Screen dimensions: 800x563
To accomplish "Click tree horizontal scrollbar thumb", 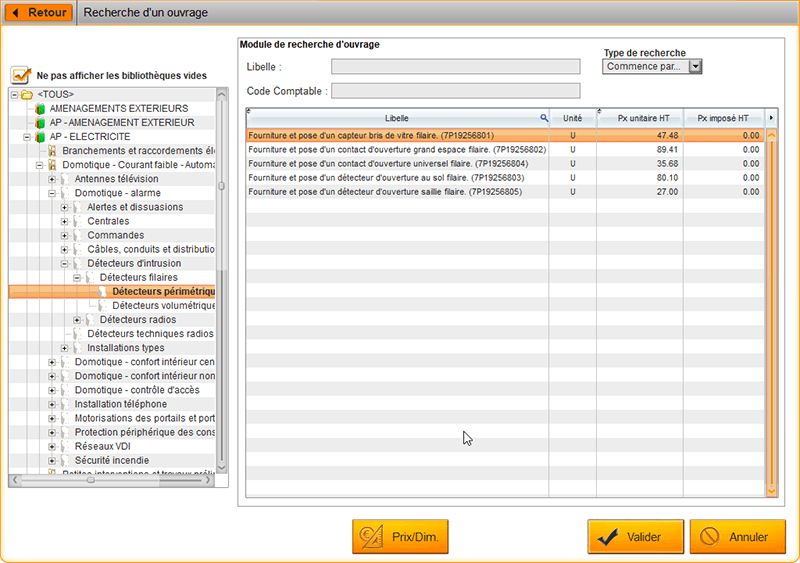I will pos(90,480).
